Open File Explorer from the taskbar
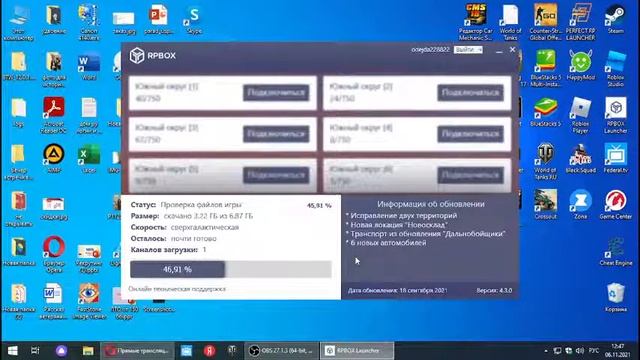The image size is (640, 360). click(x=88, y=351)
